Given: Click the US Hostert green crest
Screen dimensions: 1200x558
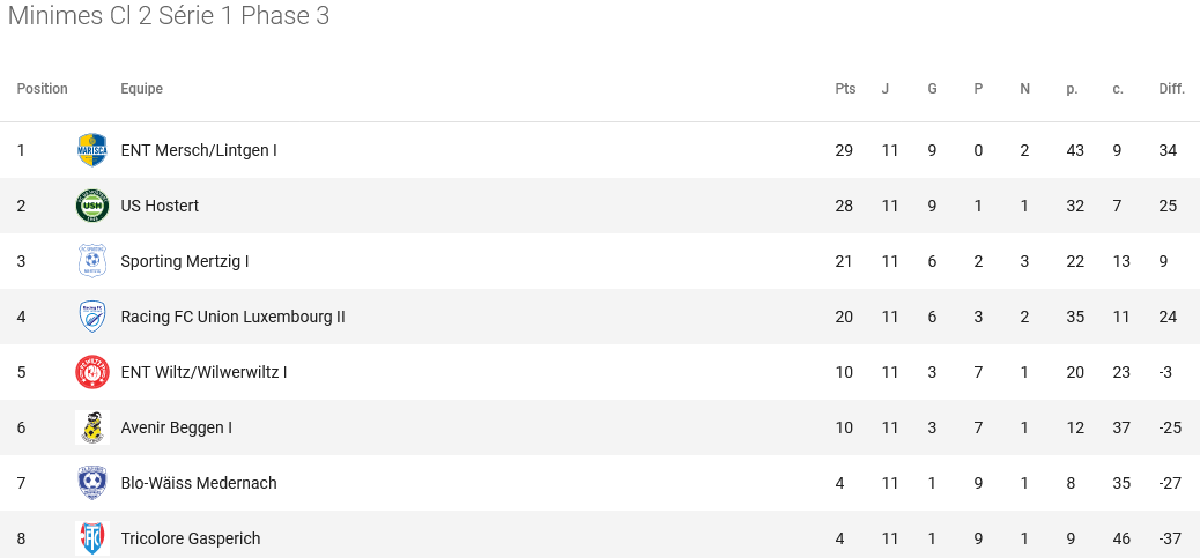Looking at the screenshot, I should coord(91,205).
